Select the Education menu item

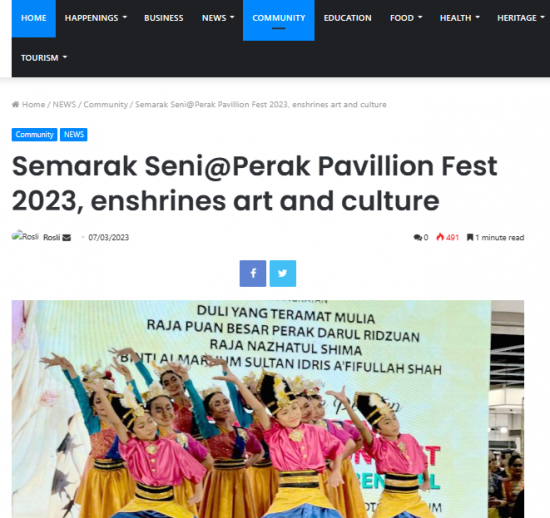point(348,18)
